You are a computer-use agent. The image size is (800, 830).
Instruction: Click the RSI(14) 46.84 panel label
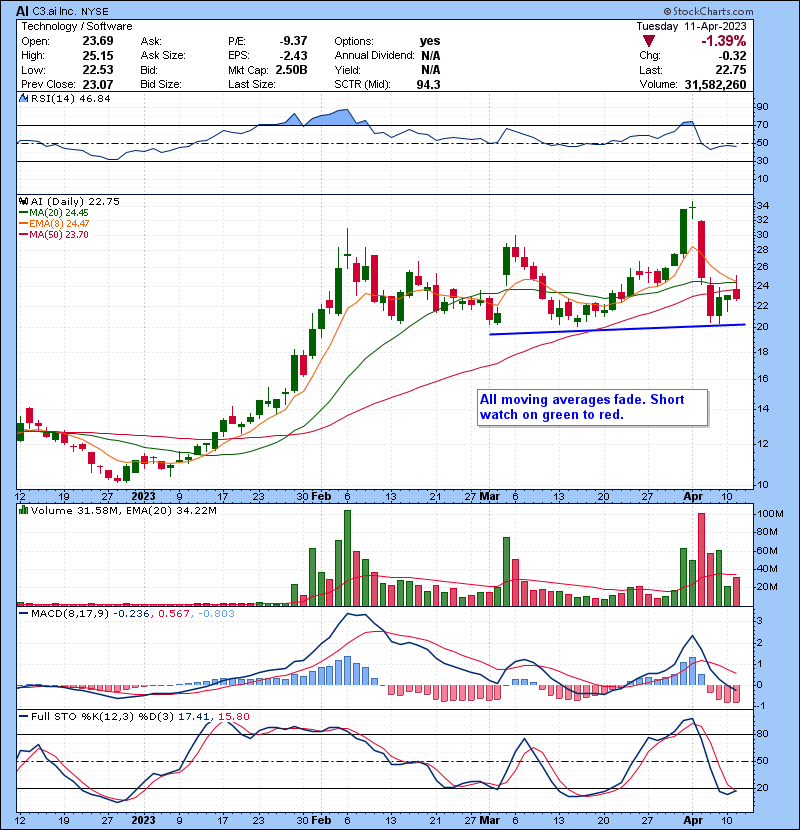(70, 98)
